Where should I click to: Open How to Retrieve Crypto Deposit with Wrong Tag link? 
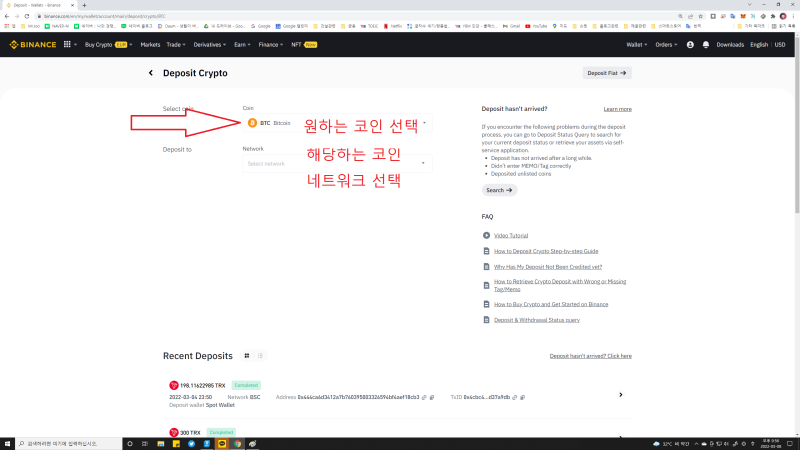tap(560, 285)
